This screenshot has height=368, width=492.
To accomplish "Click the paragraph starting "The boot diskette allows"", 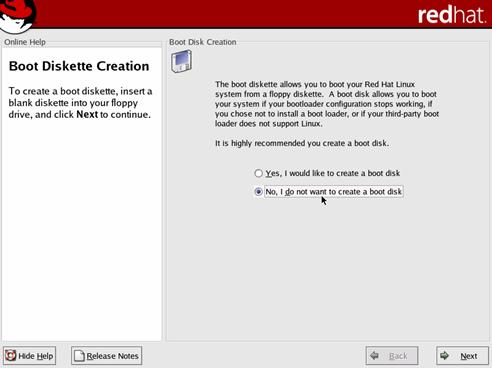I will pyautogui.click(x=327, y=104).
